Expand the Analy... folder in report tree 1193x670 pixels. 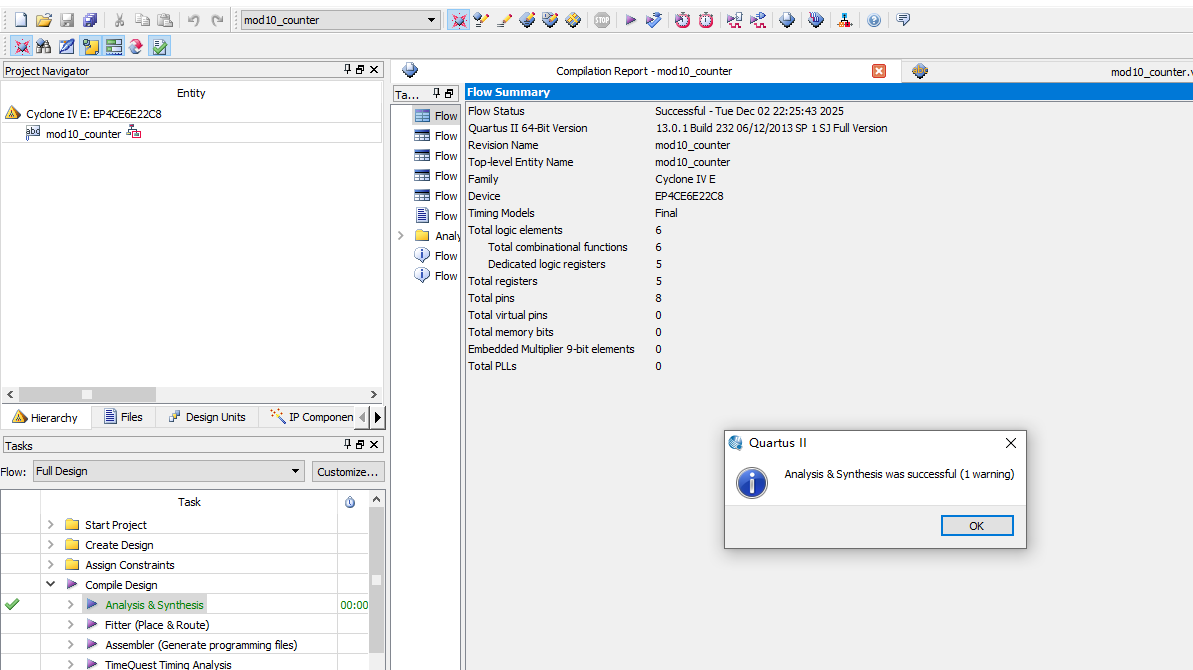pyautogui.click(x=401, y=236)
